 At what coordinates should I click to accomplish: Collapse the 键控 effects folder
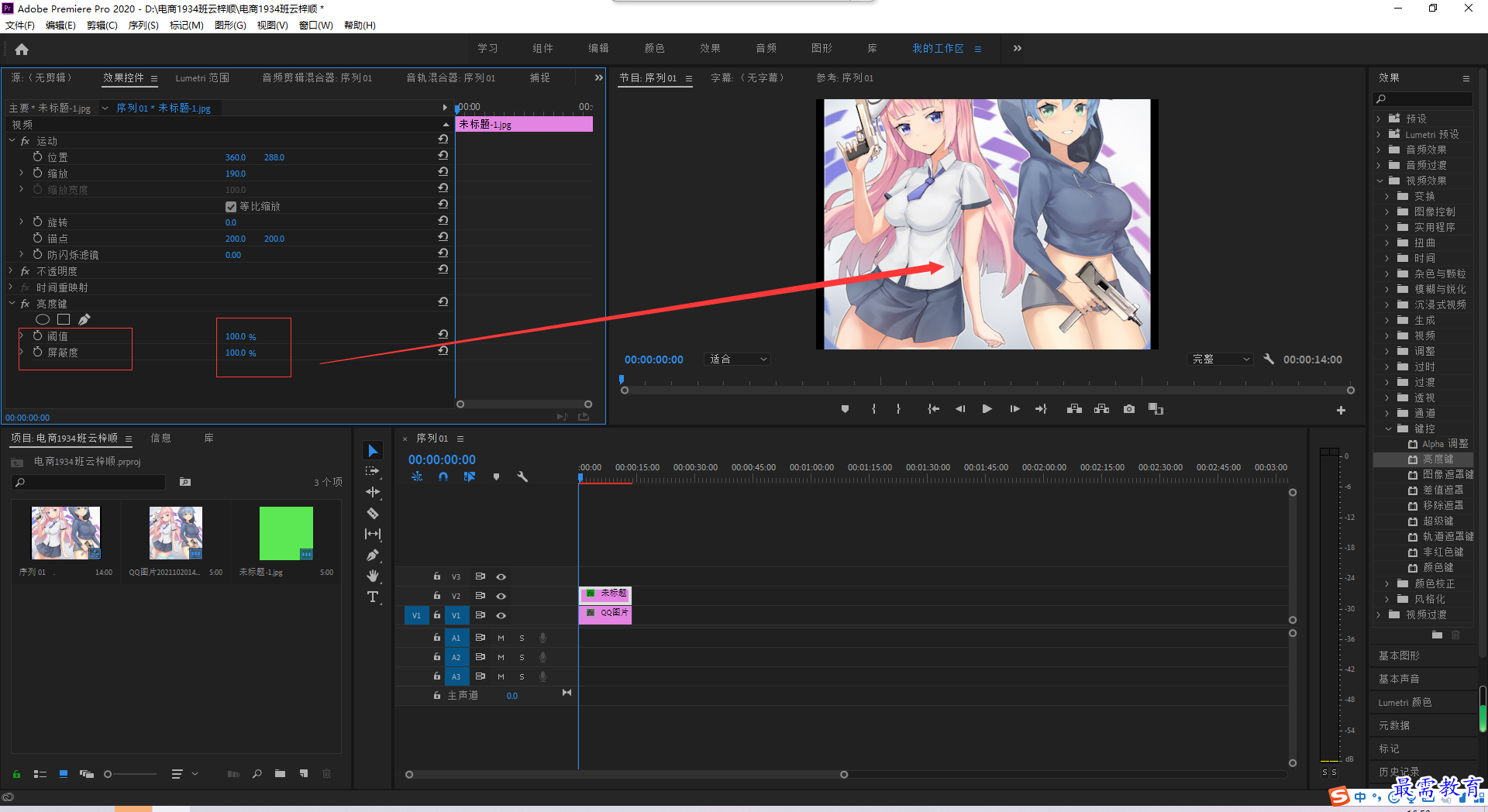point(1388,428)
